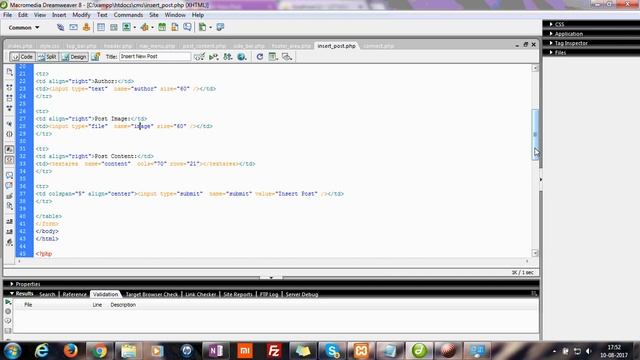Expand the Tag Inspector panel
This screenshot has width=640, height=360.
551,43
